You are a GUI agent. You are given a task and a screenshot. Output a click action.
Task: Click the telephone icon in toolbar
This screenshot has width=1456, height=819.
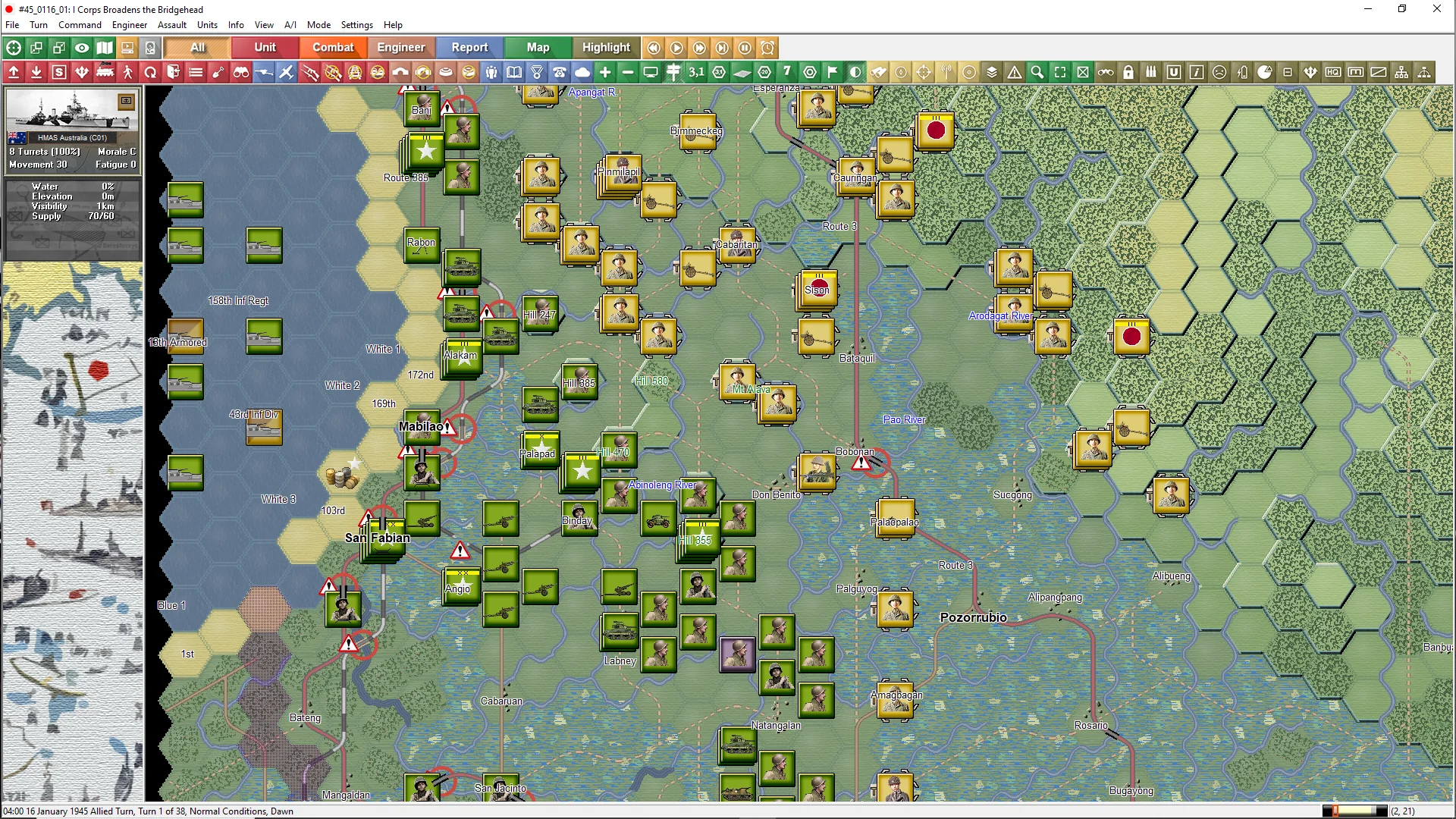[x=560, y=73]
